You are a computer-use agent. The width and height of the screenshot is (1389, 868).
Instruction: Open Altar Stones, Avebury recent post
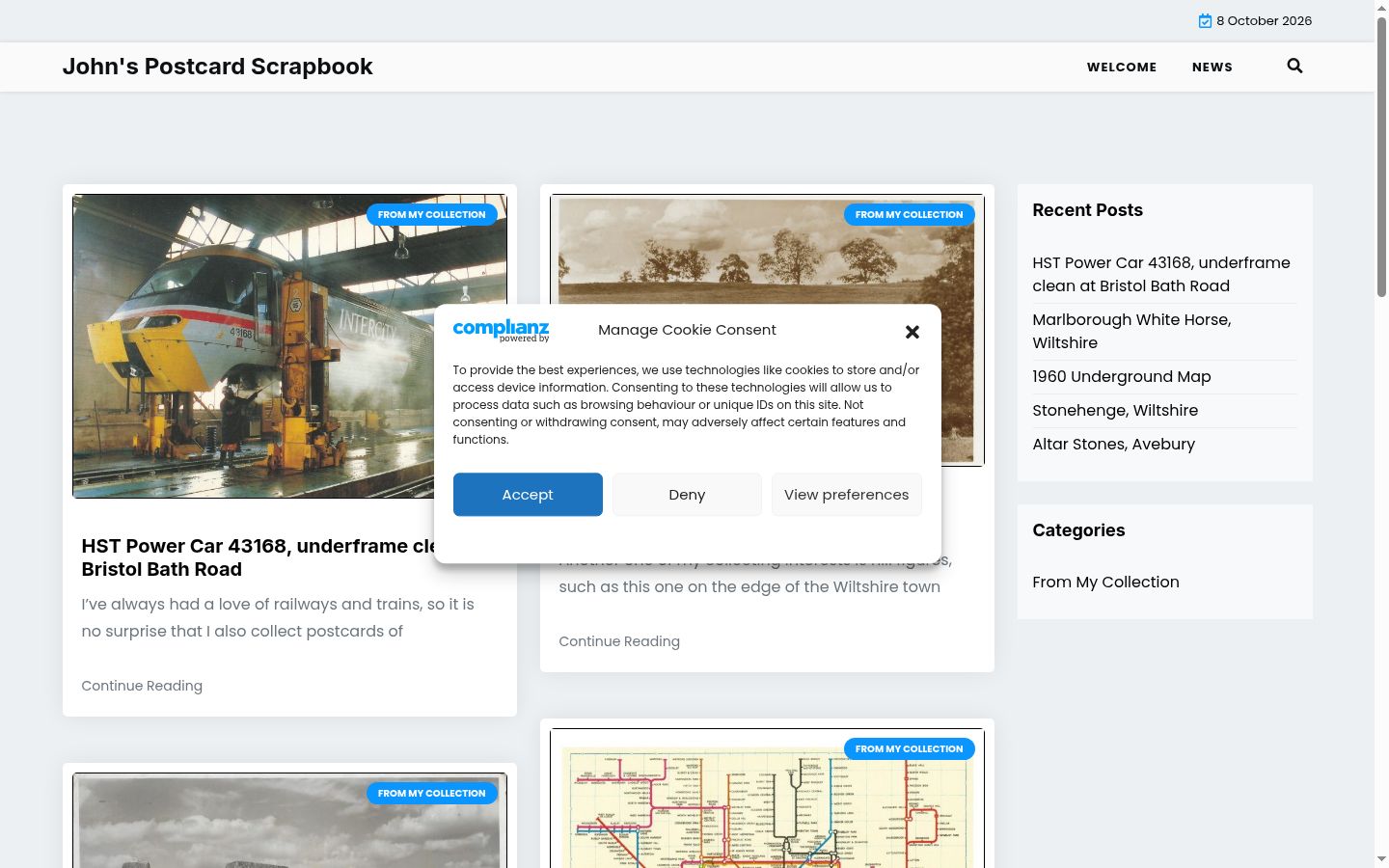point(1114,444)
